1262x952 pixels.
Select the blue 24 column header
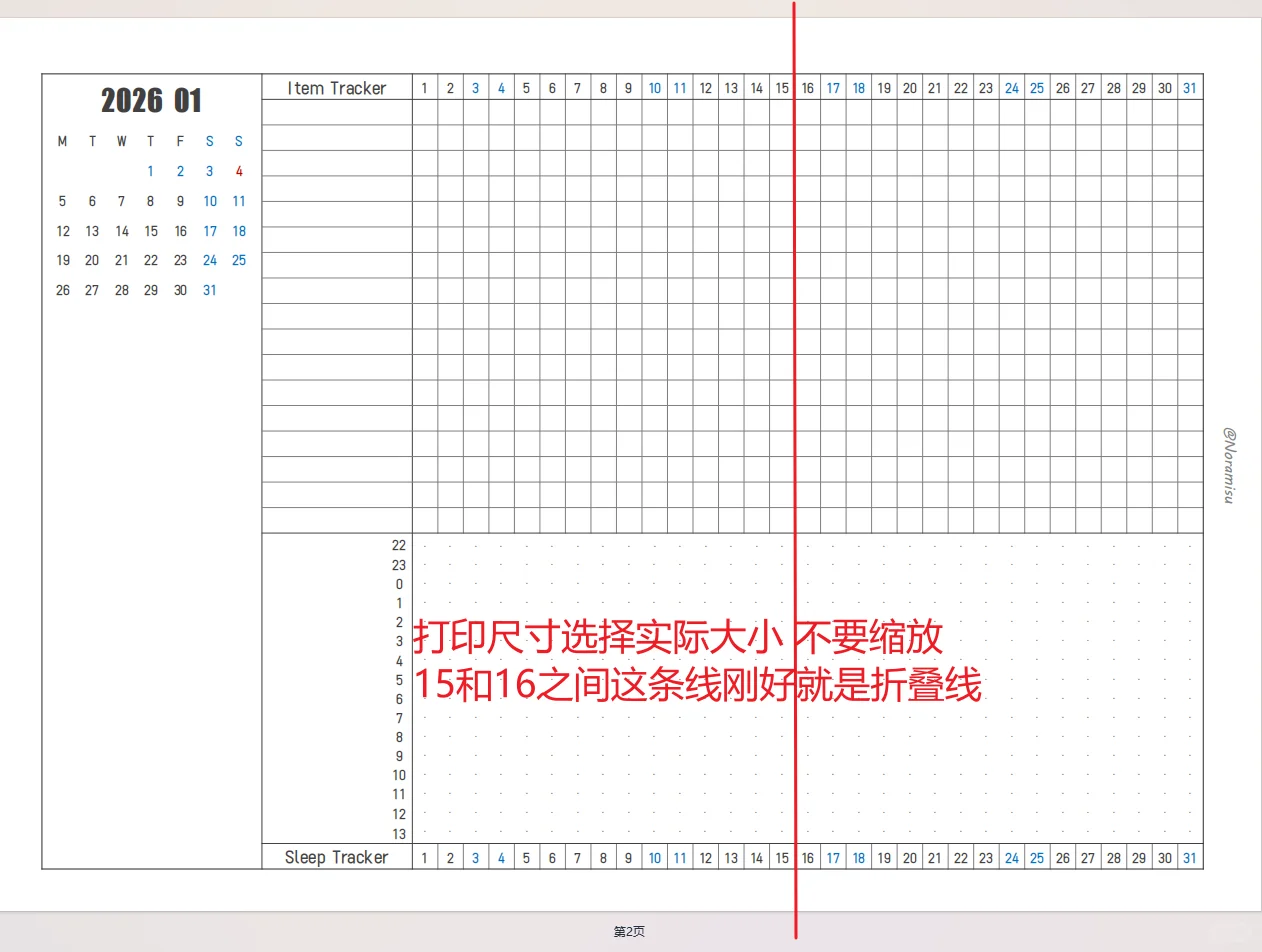point(1011,88)
